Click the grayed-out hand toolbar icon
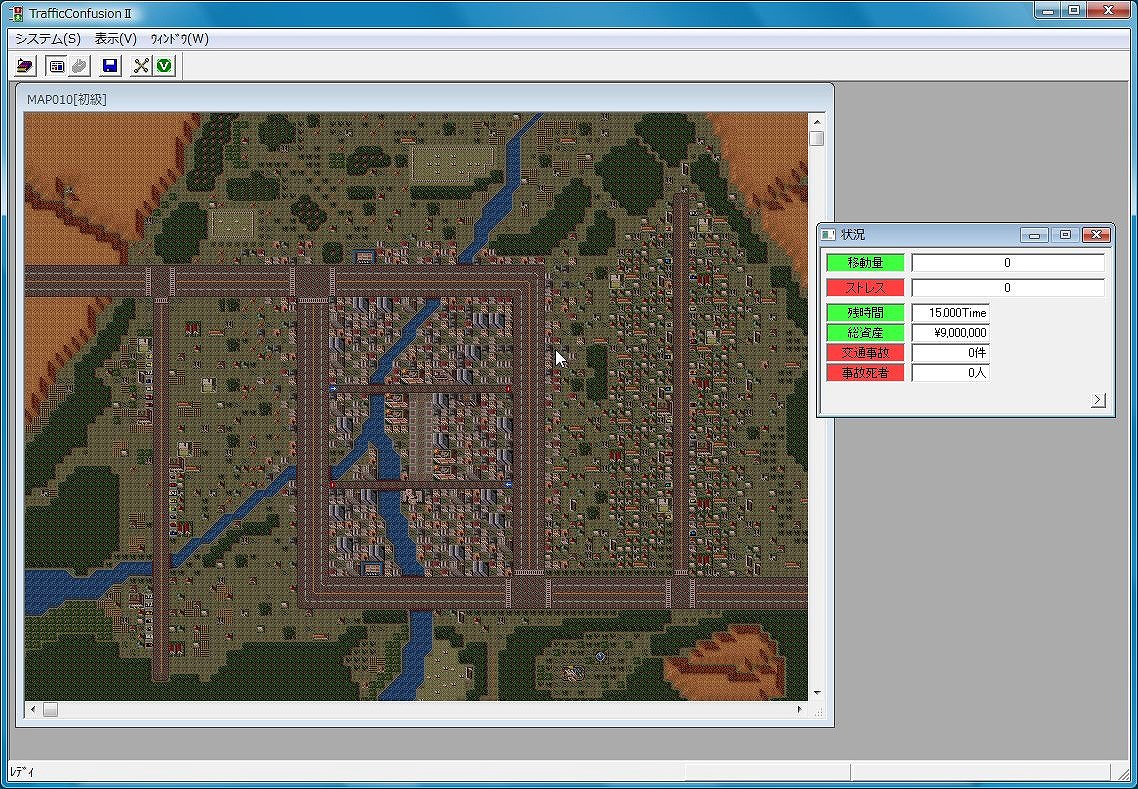The width and height of the screenshot is (1138, 789). click(79, 66)
